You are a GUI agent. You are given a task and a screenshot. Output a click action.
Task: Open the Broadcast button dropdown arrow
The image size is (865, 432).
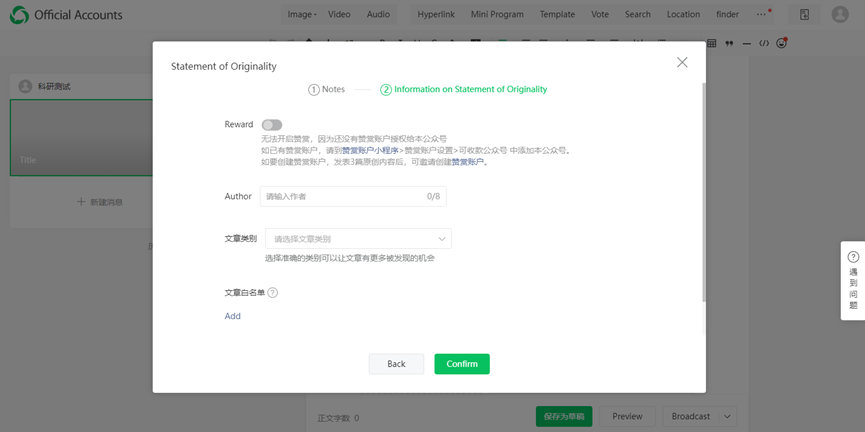727,417
